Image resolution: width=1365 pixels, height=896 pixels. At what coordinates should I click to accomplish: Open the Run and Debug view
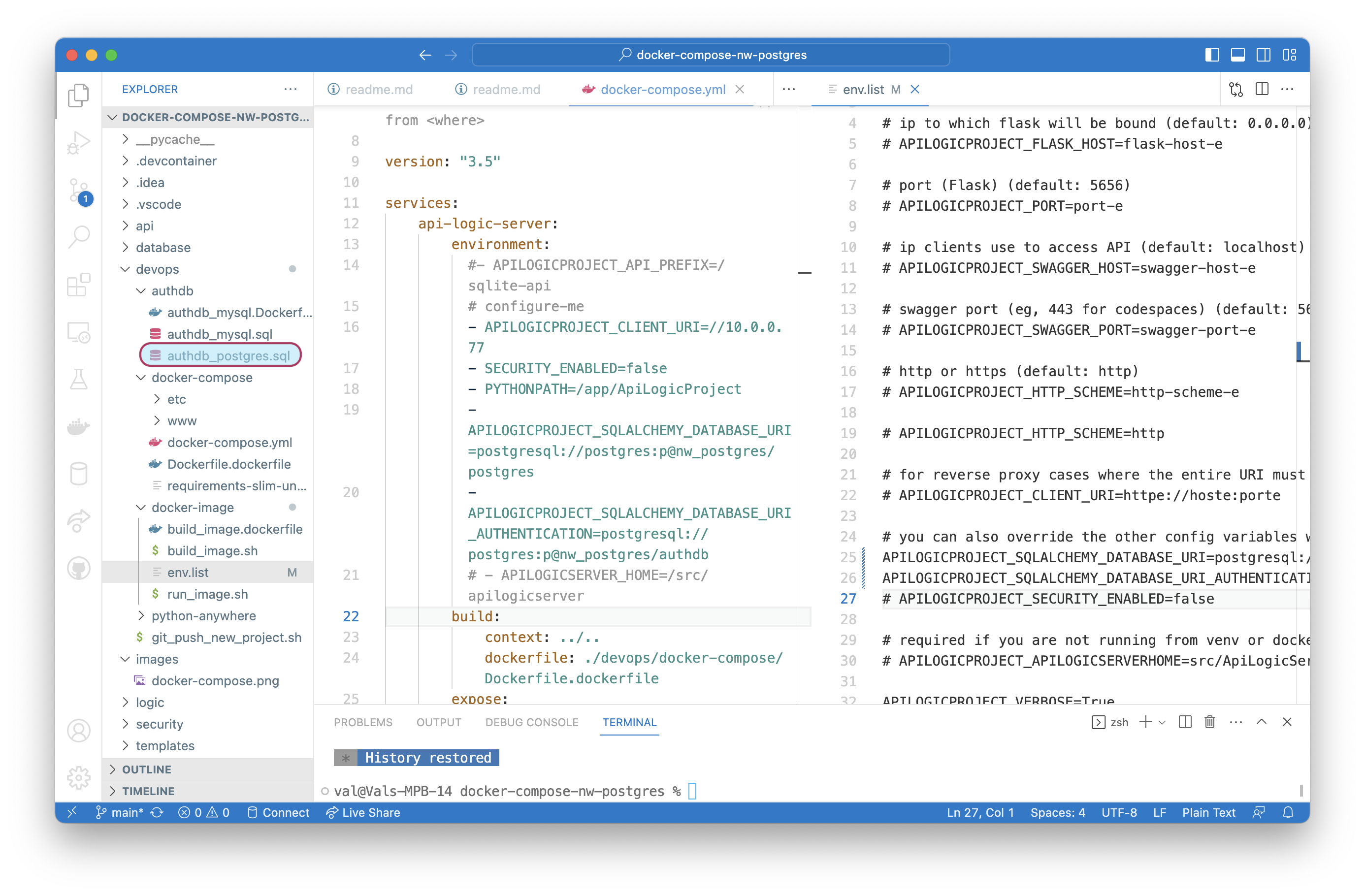(x=79, y=142)
